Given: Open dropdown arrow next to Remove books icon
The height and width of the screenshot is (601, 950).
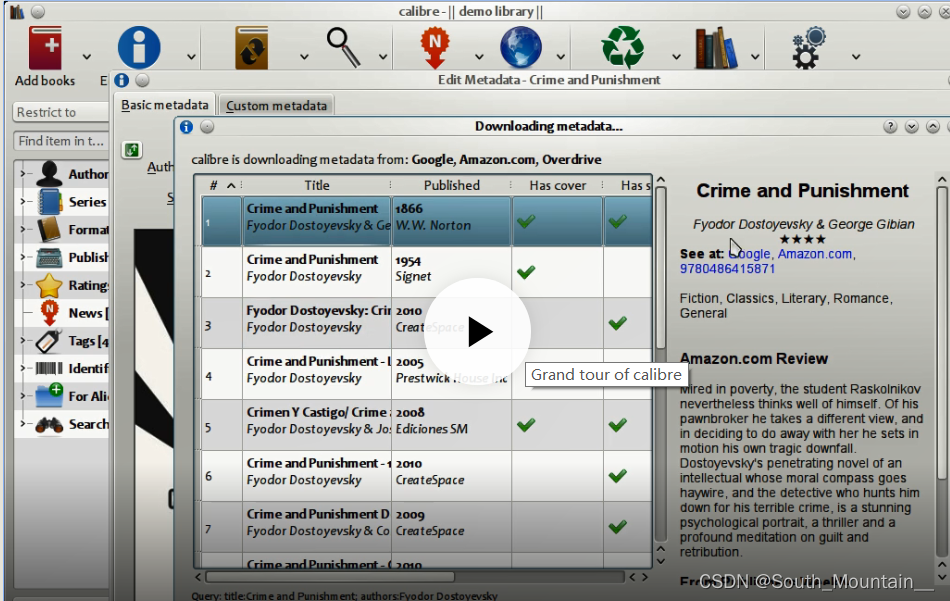Looking at the screenshot, I should [x=676, y=57].
